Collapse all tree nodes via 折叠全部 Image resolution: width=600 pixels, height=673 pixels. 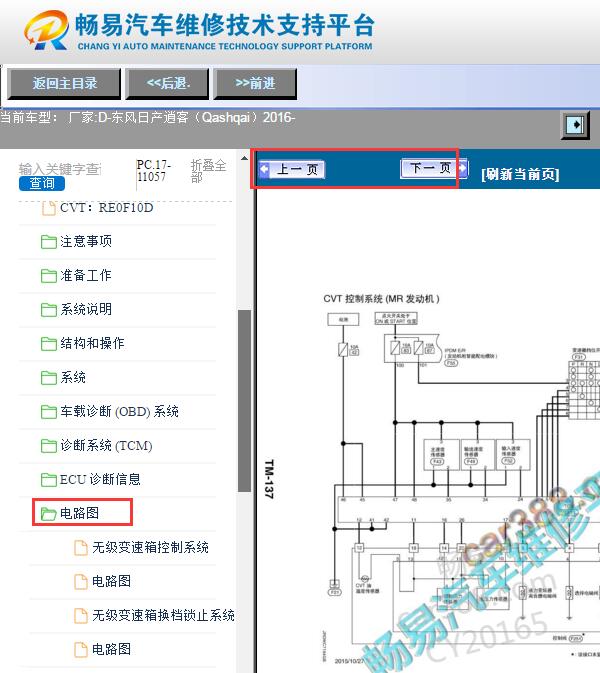click(x=208, y=171)
